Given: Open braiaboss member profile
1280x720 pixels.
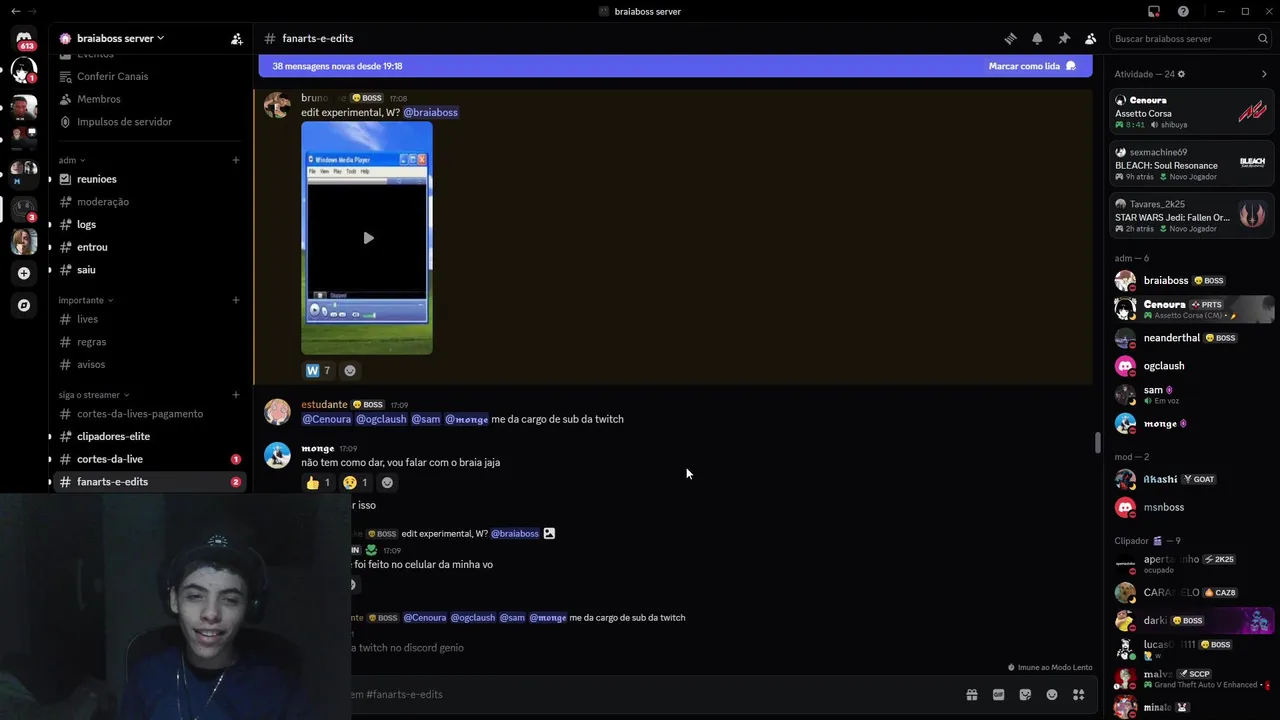Looking at the screenshot, I should click(x=1192, y=281).
